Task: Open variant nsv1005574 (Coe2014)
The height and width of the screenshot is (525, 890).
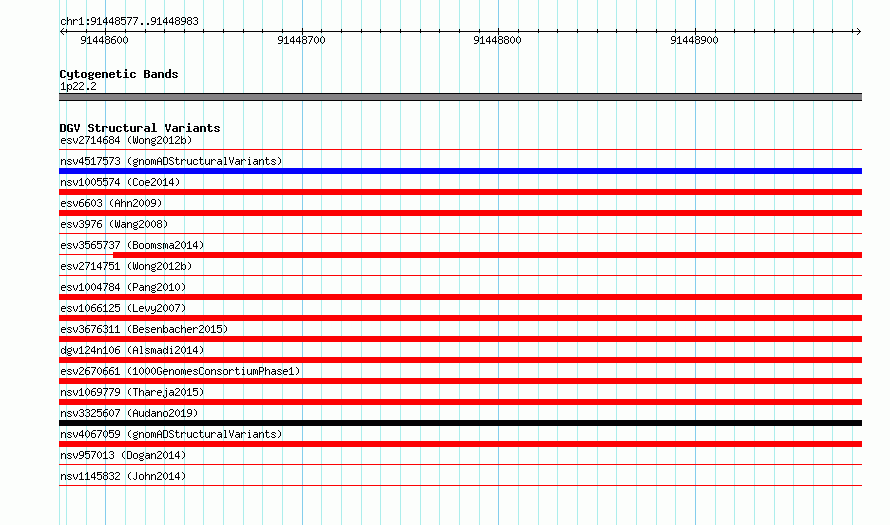Action: click(x=120, y=182)
